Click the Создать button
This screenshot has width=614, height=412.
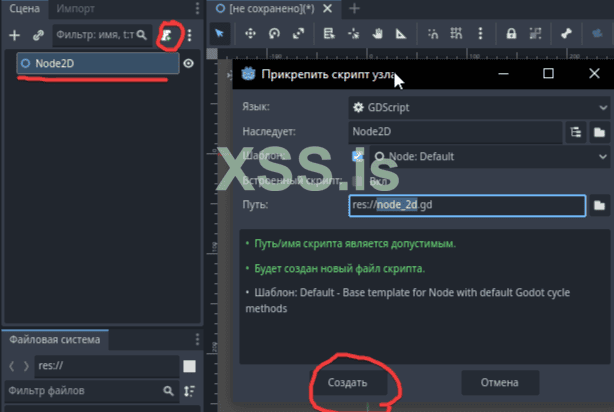click(347, 382)
